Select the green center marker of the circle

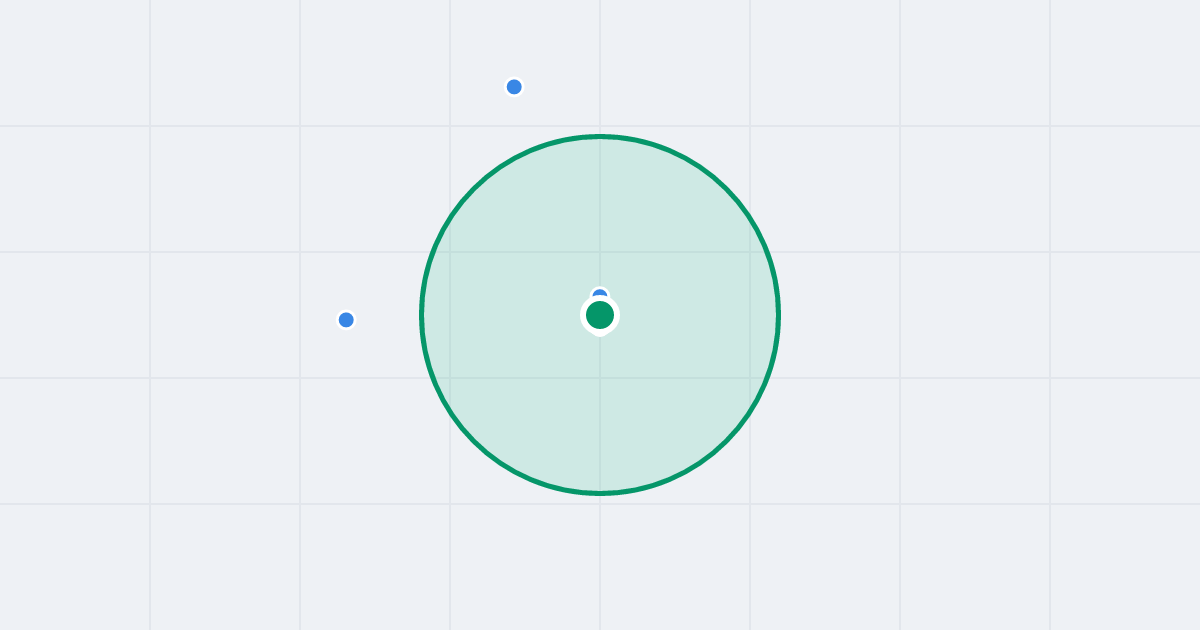[600, 315]
